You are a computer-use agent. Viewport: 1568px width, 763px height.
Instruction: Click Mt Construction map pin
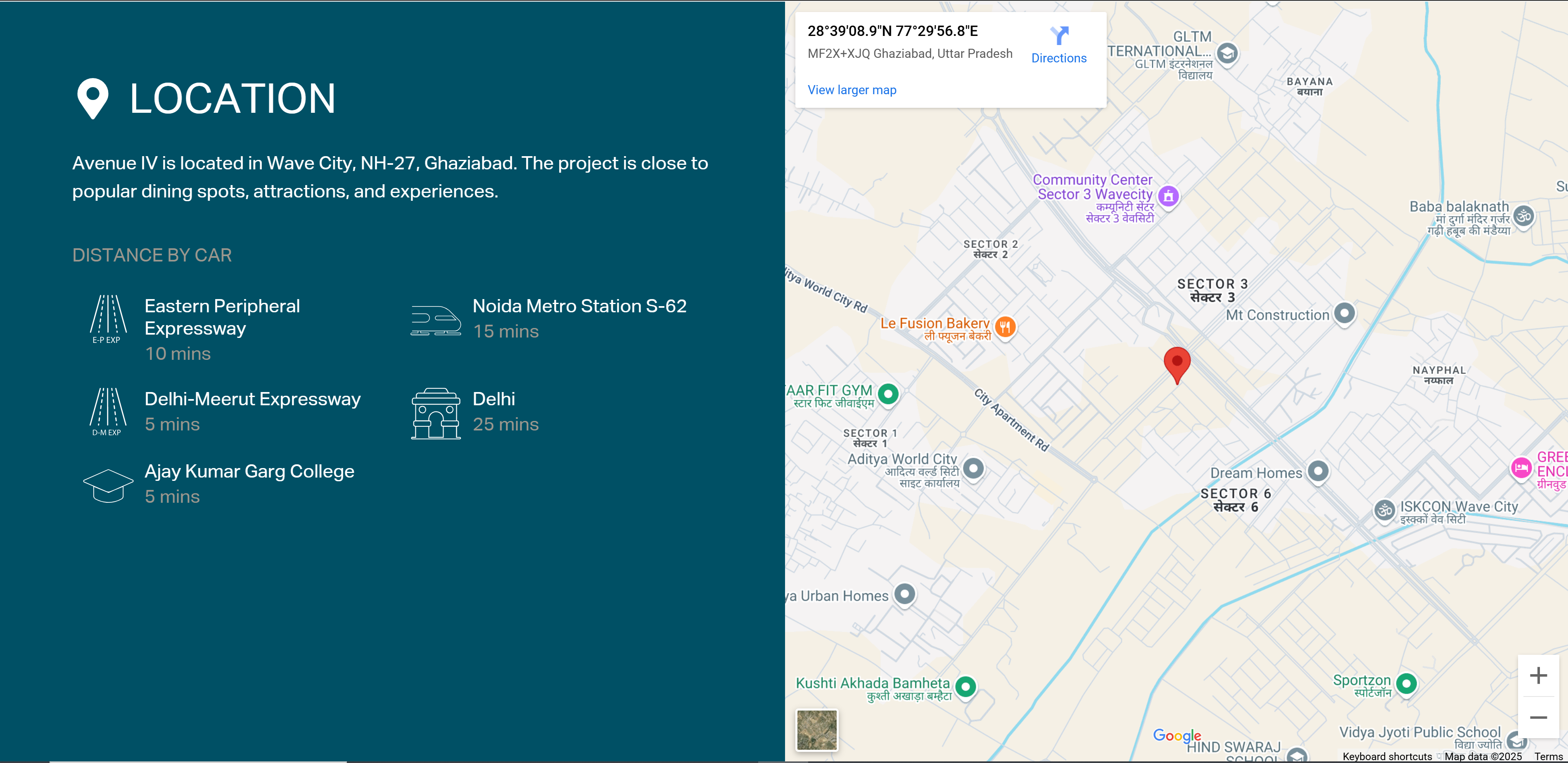click(1344, 313)
